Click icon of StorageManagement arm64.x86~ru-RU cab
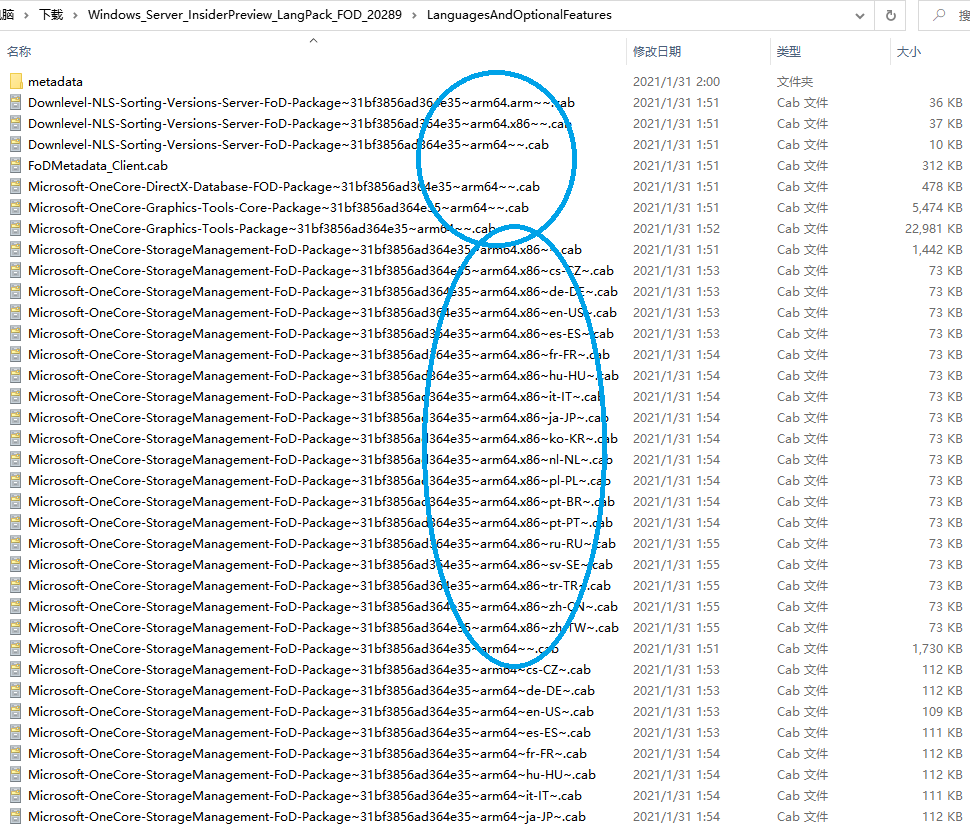973x833 pixels. click(16, 544)
